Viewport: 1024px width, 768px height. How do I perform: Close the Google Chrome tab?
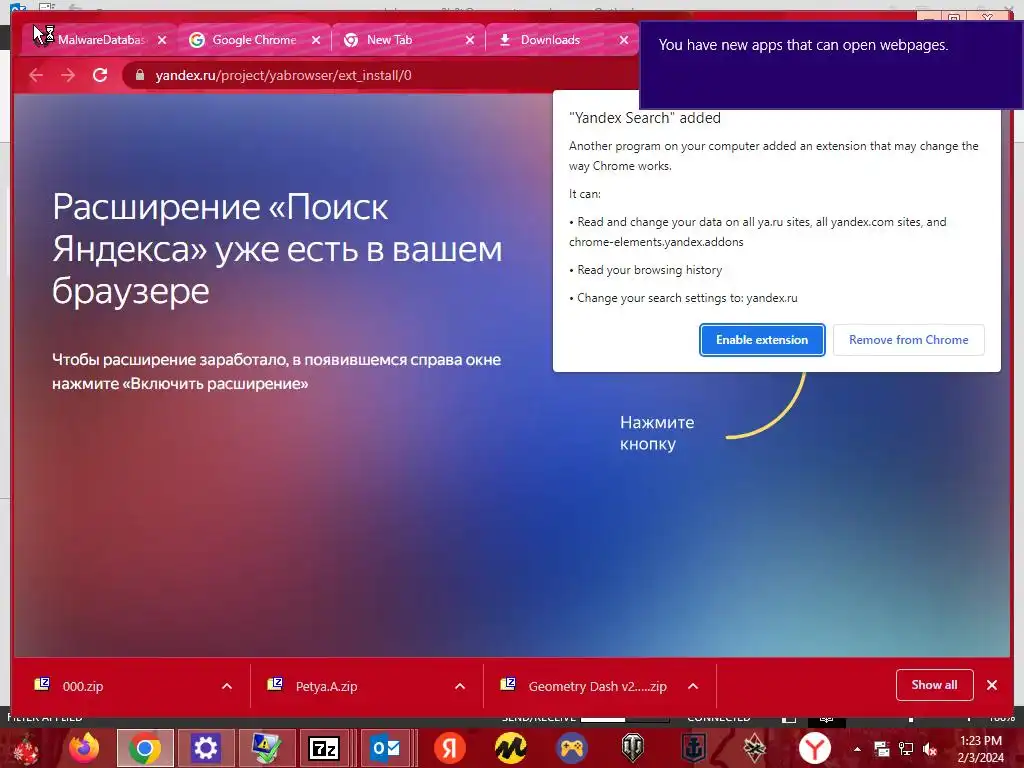click(316, 40)
